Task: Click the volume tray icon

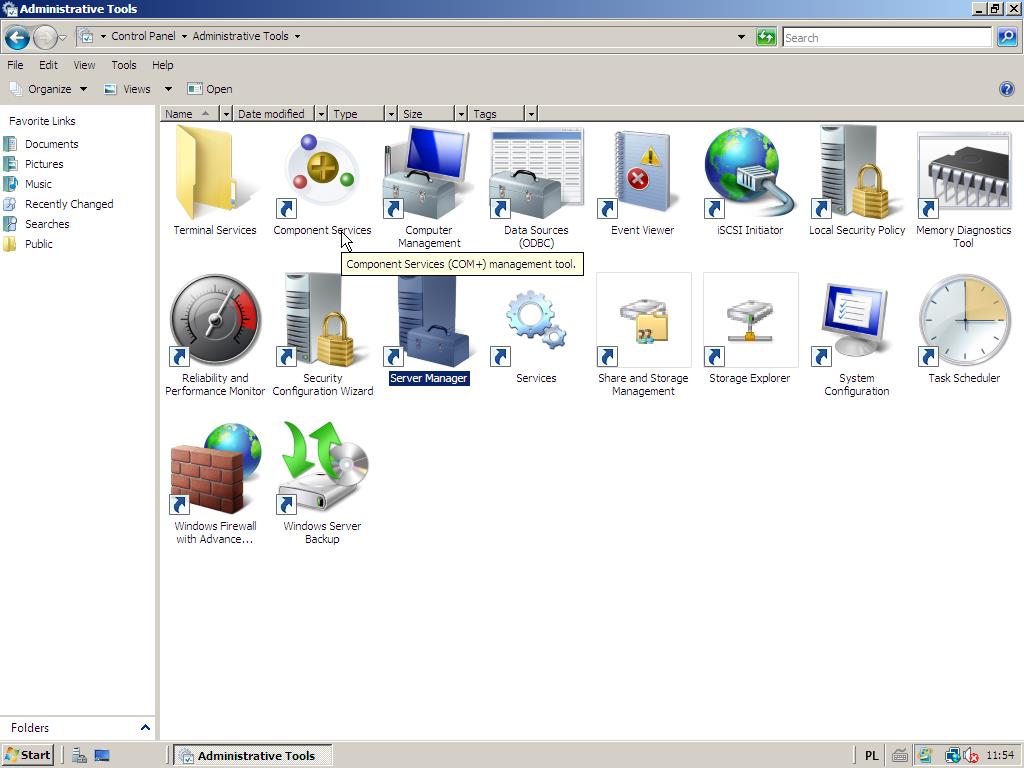Action: (971, 756)
